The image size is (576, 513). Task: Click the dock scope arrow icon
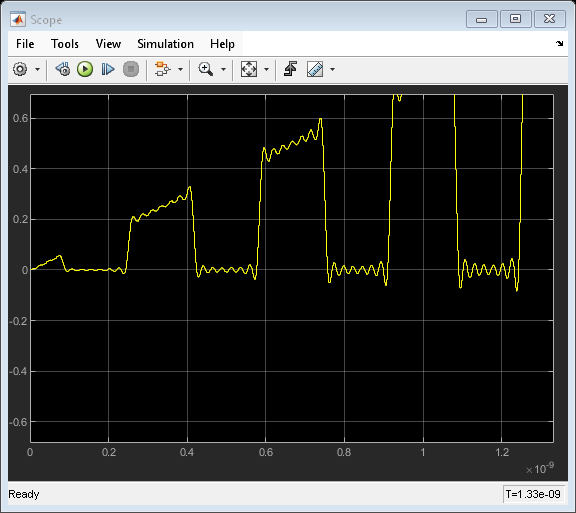(559, 43)
